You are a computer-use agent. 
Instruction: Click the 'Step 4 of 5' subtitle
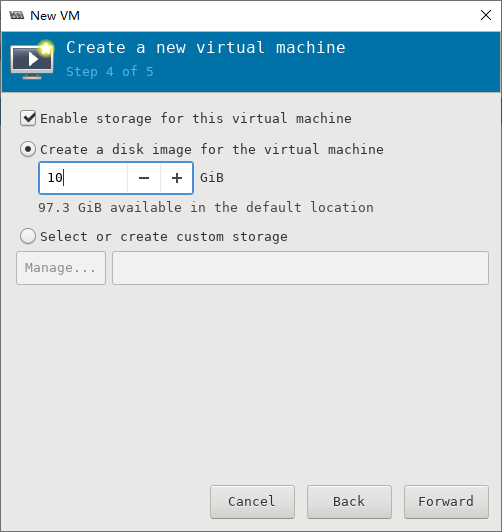tap(110, 72)
